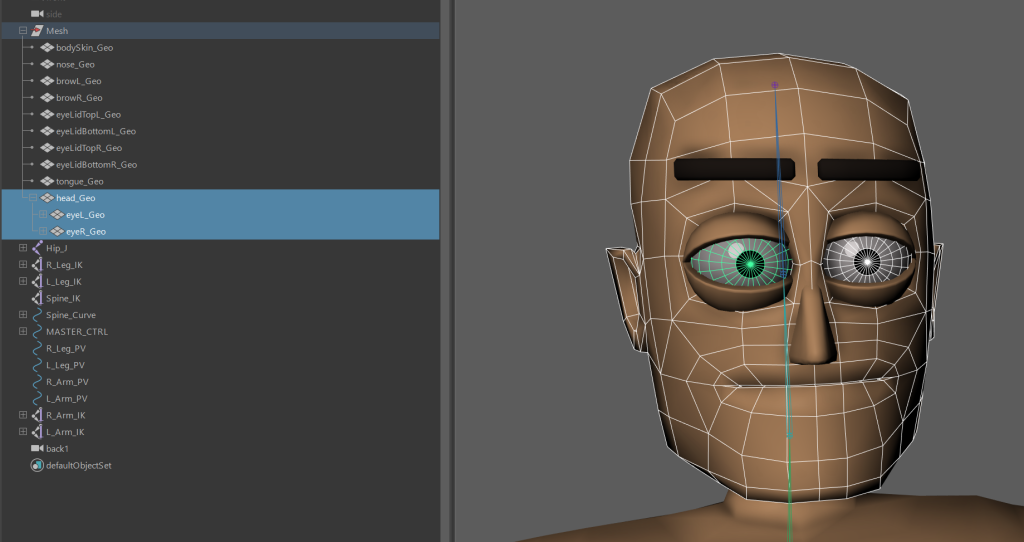The image size is (1024, 542).
Task: Collapse the head_Geo node
Action: pyautogui.click(x=33, y=198)
